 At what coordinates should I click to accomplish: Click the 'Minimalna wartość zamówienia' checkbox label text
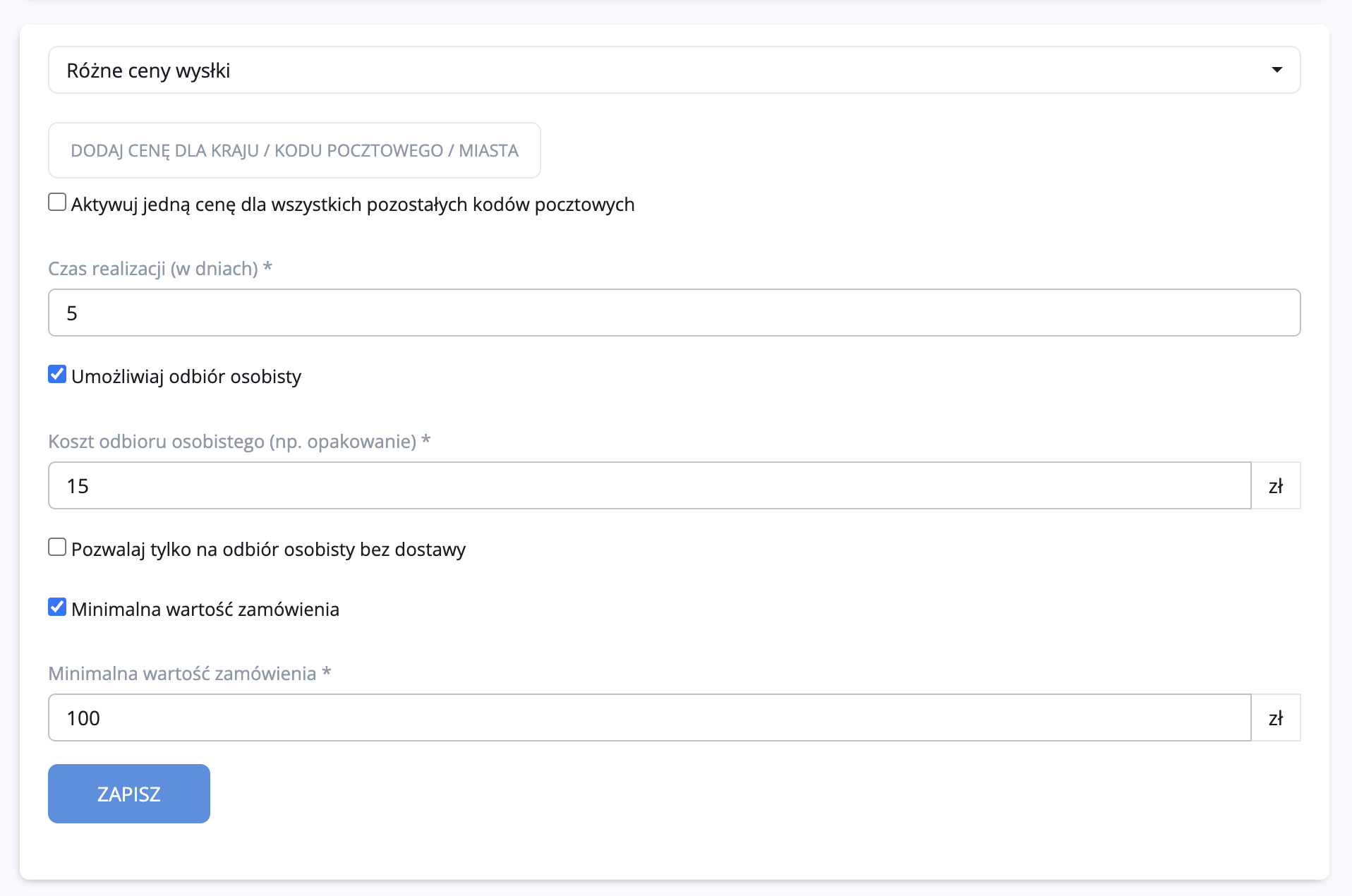205,610
